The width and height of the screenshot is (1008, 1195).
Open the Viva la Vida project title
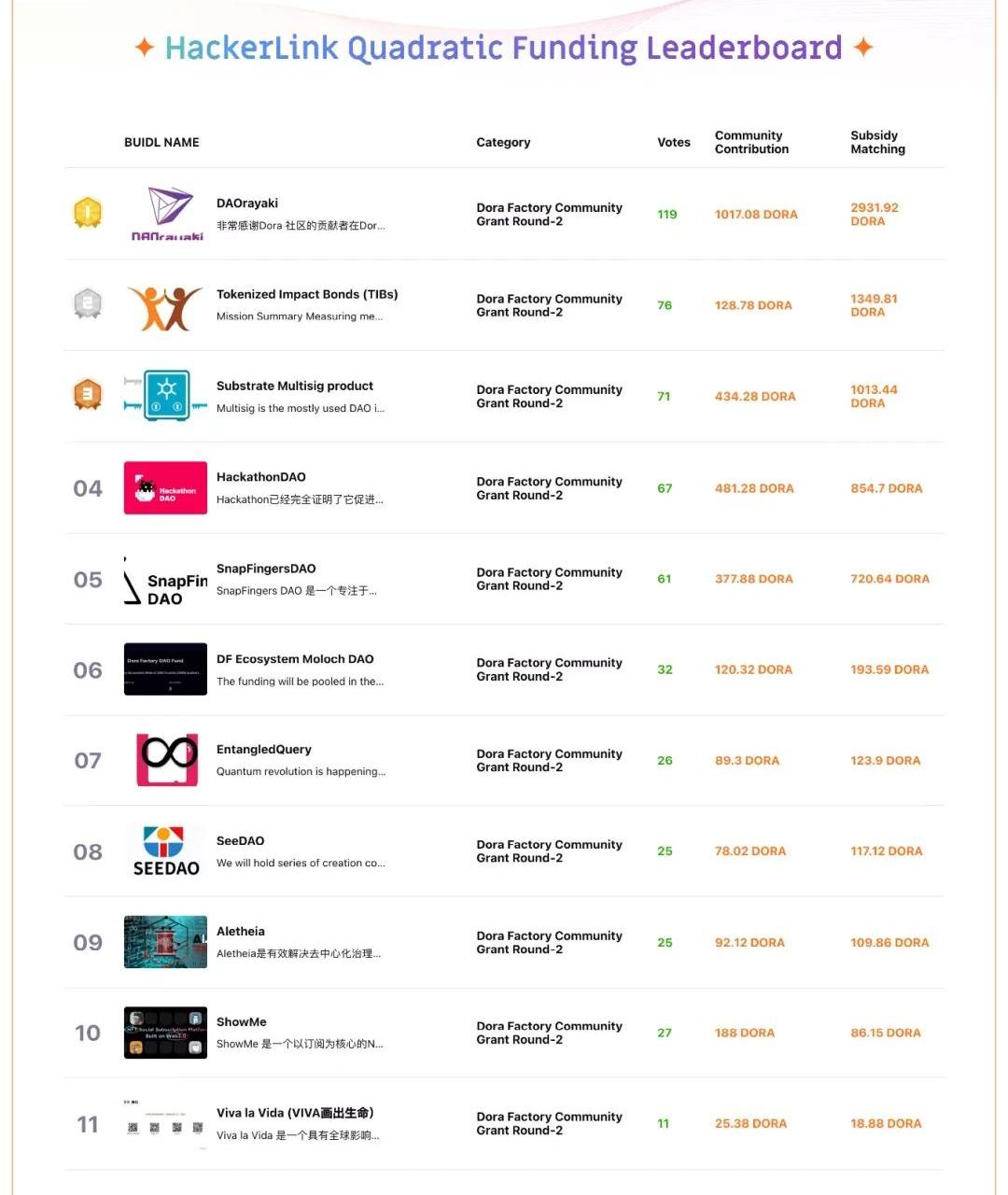[295, 1113]
